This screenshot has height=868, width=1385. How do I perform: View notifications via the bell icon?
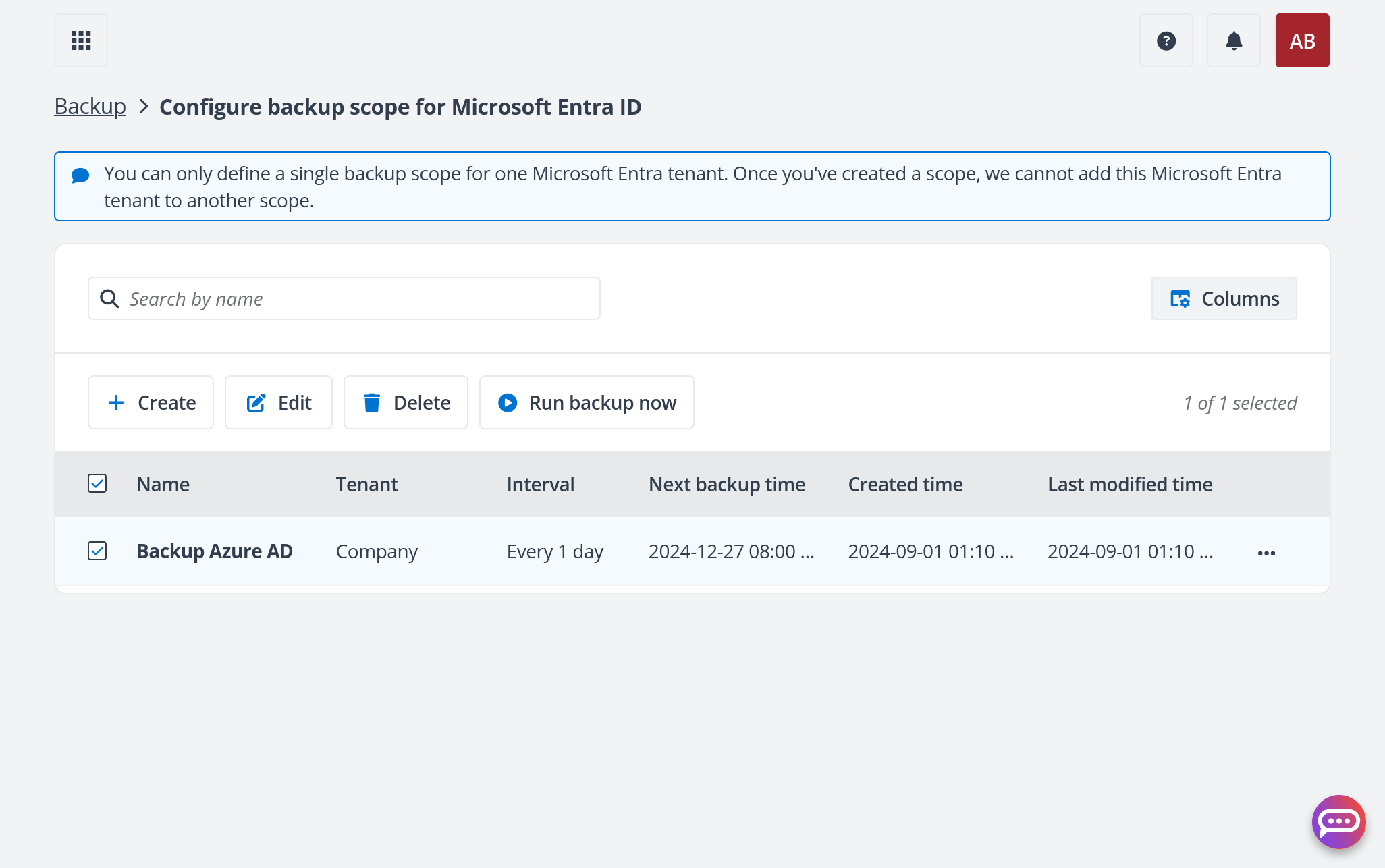tap(1234, 40)
